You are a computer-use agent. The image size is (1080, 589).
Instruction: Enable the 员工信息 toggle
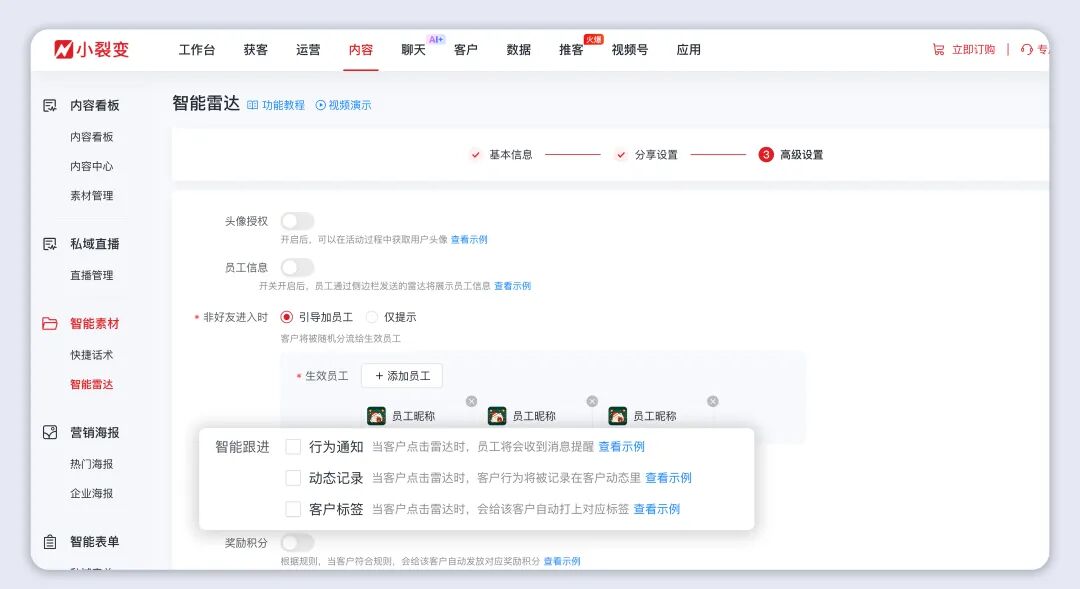click(x=298, y=267)
